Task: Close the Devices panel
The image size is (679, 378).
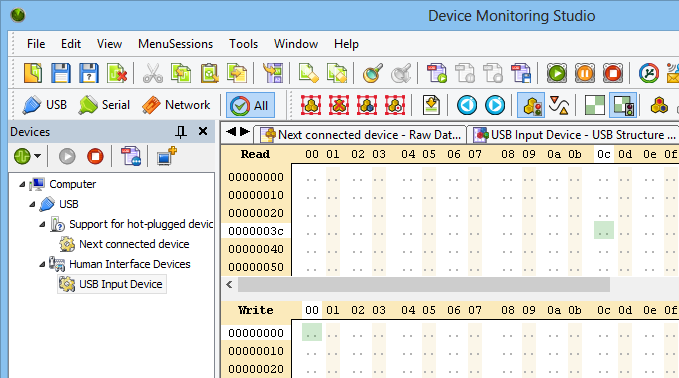Action: [203, 131]
